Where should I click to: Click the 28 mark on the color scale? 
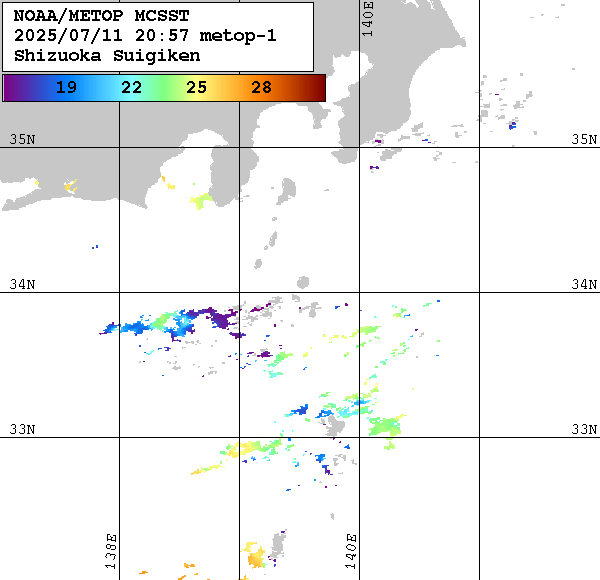(x=261, y=88)
